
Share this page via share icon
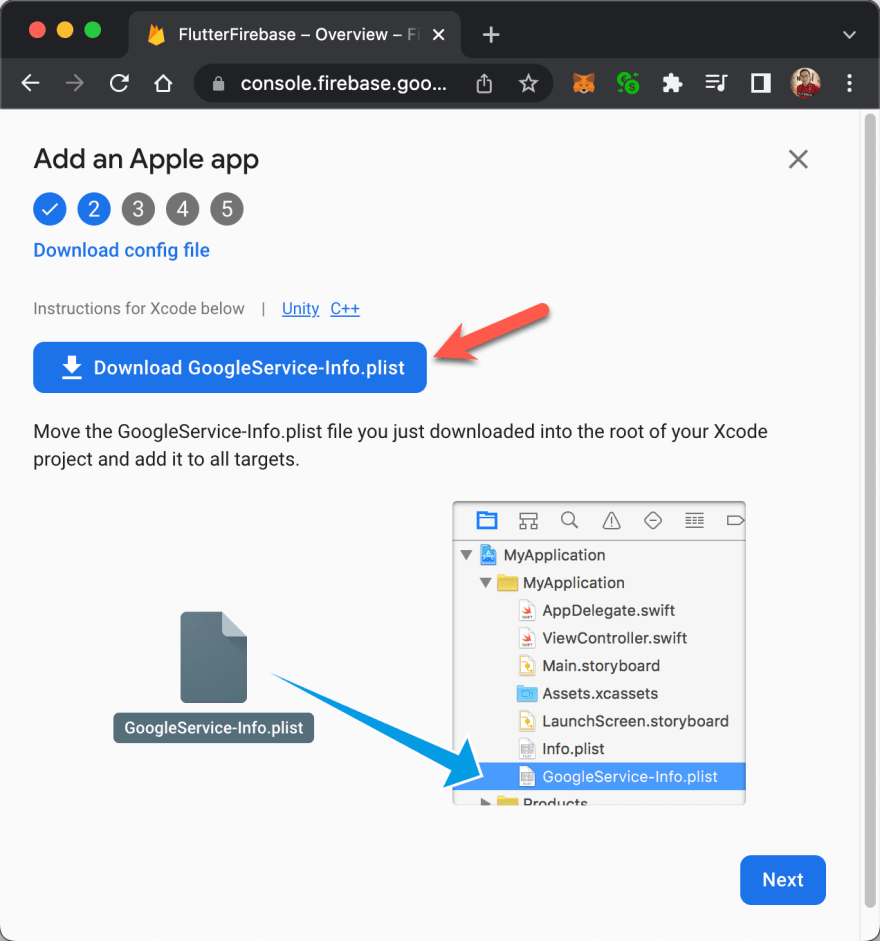coord(484,83)
